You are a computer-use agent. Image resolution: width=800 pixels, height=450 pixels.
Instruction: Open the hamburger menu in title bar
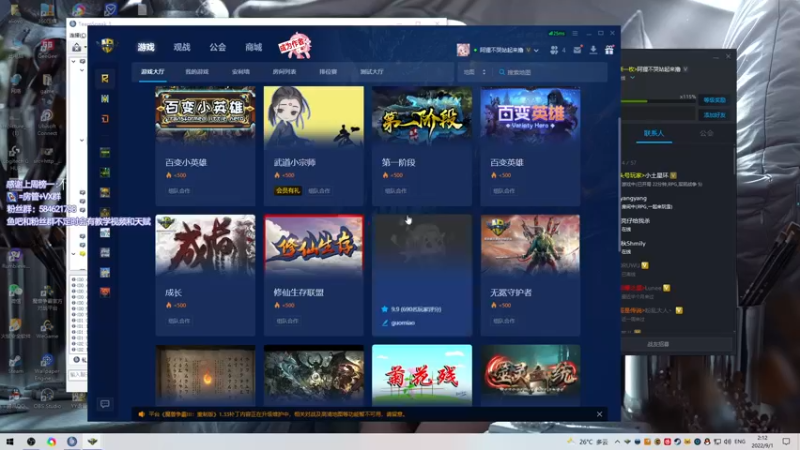(575, 33)
